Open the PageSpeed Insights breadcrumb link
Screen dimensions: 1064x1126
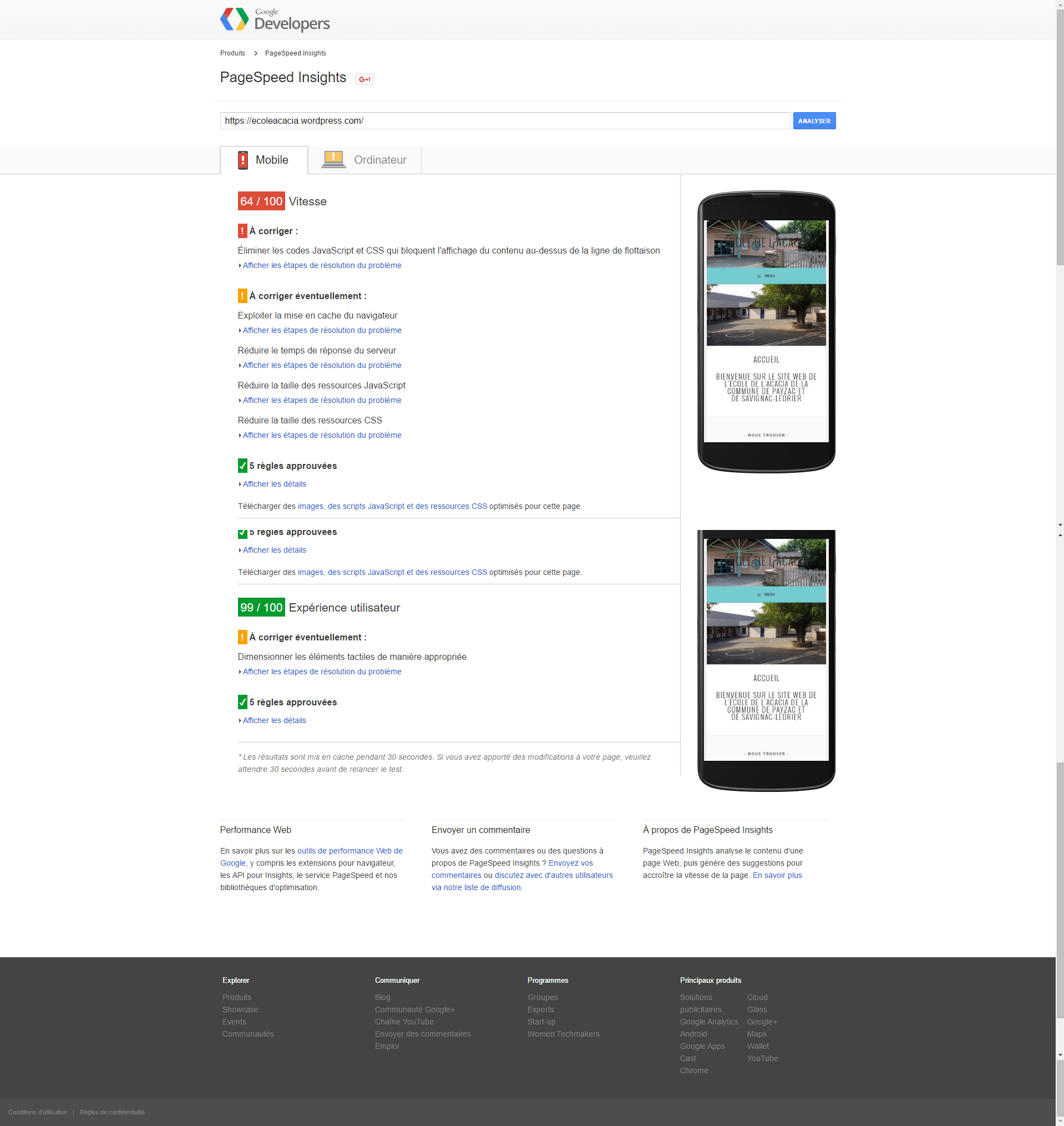[296, 53]
